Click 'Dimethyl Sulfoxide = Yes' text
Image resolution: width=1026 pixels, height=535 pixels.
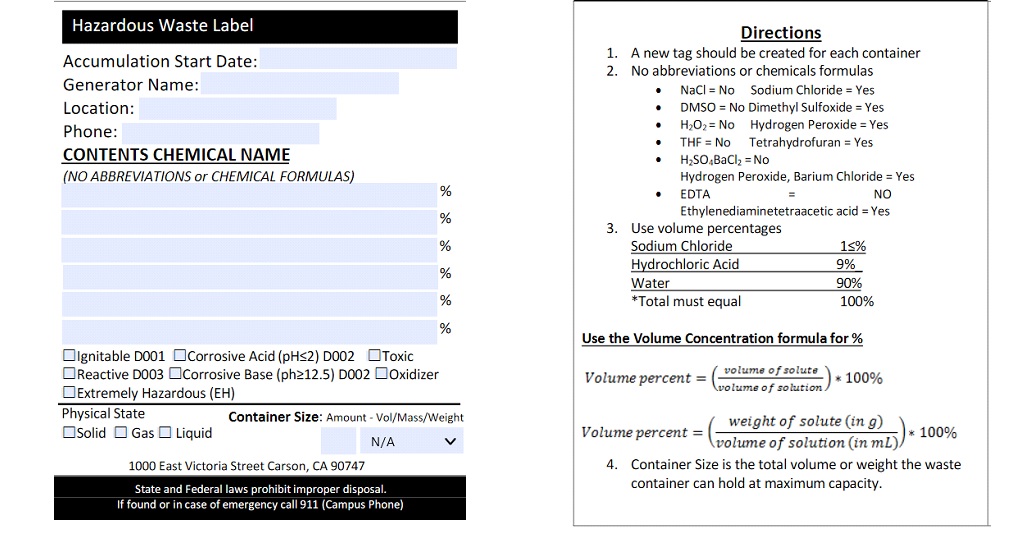816,107
